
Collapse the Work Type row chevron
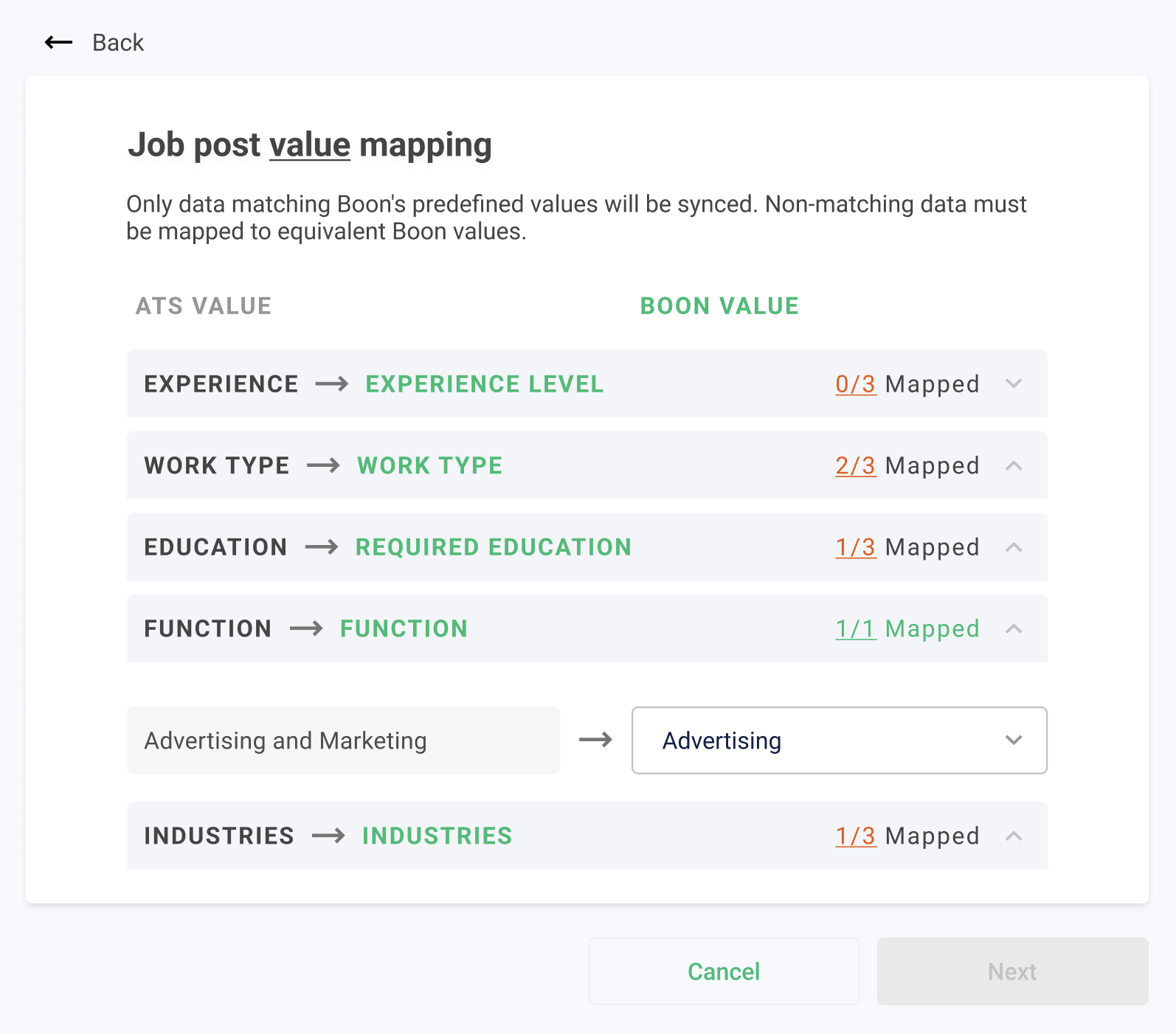coord(1014,465)
